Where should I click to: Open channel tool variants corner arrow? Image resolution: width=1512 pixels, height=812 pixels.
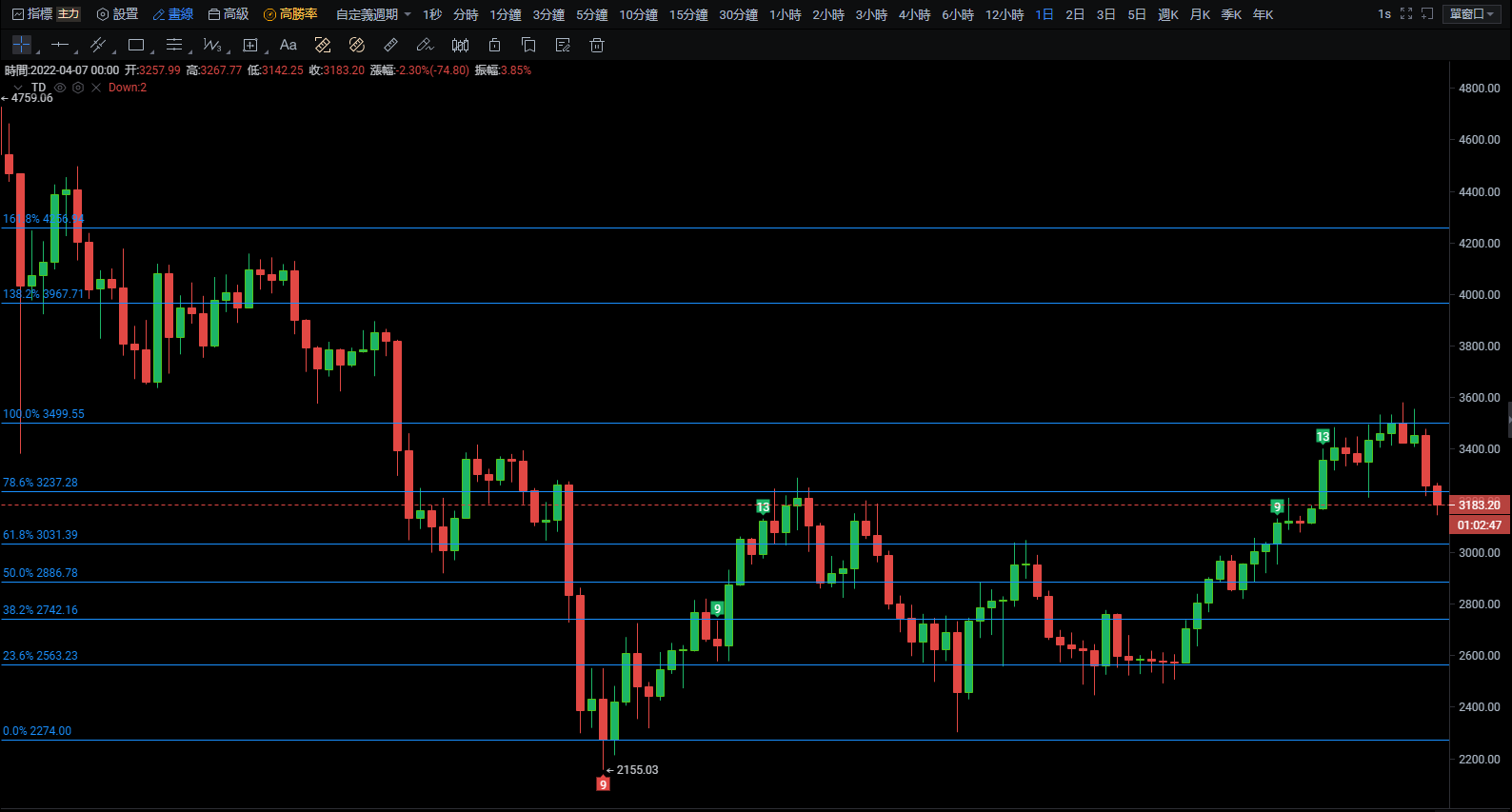click(112, 51)
